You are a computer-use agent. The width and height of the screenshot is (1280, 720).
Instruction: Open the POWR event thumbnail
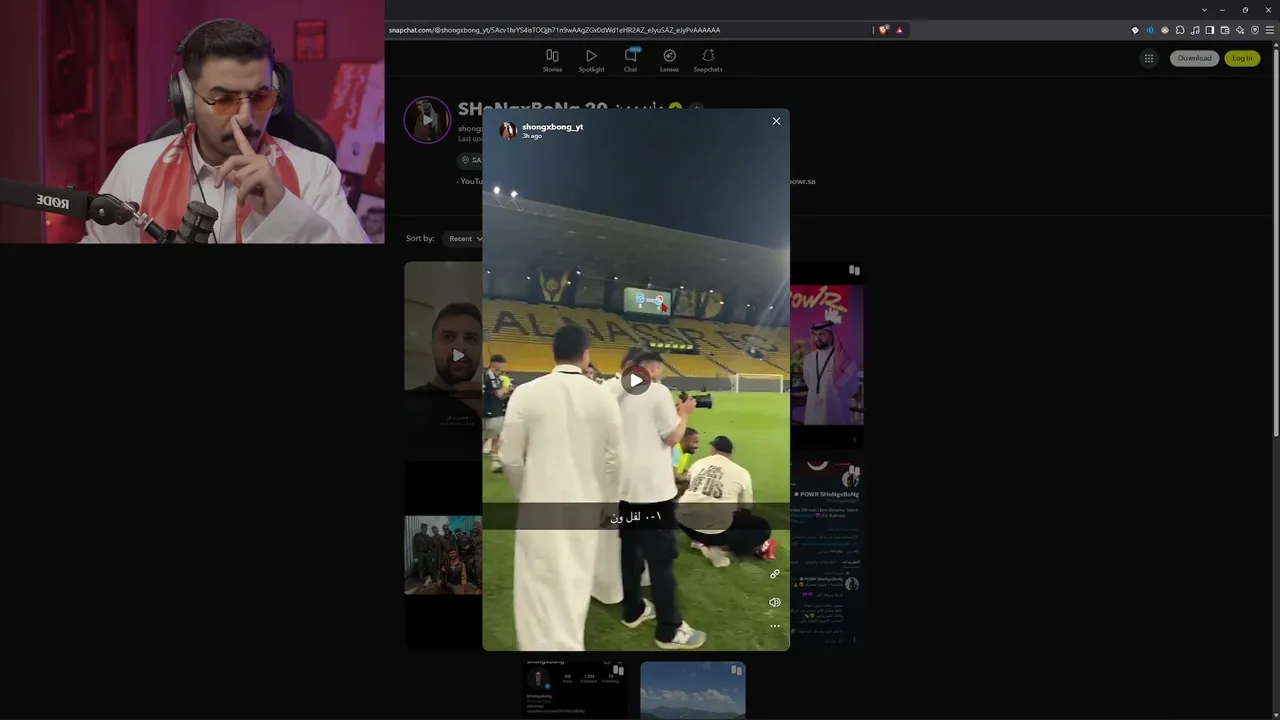tap(827, 354)
